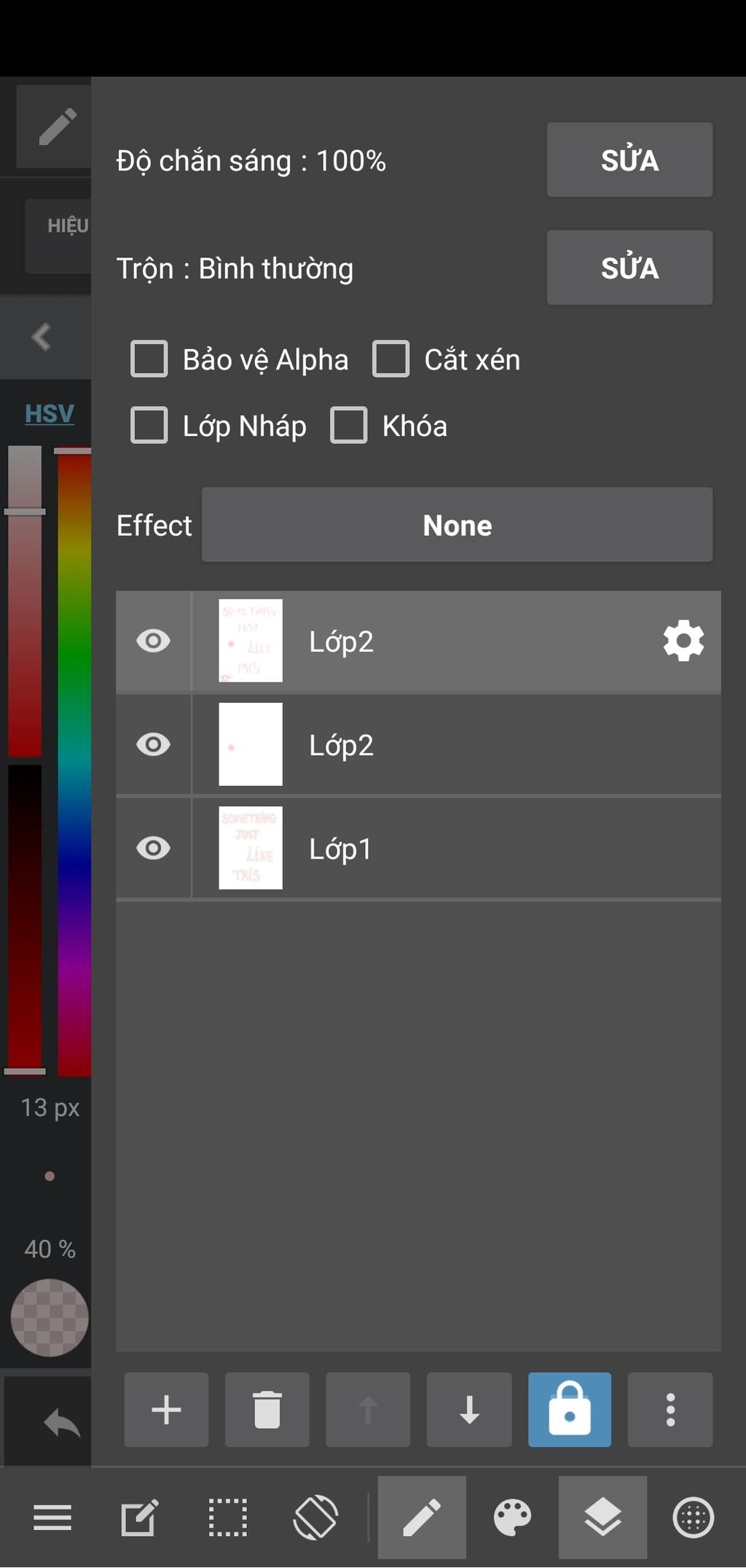
Task: Tap the undo arrow icon
Action: click(61, 1422)
